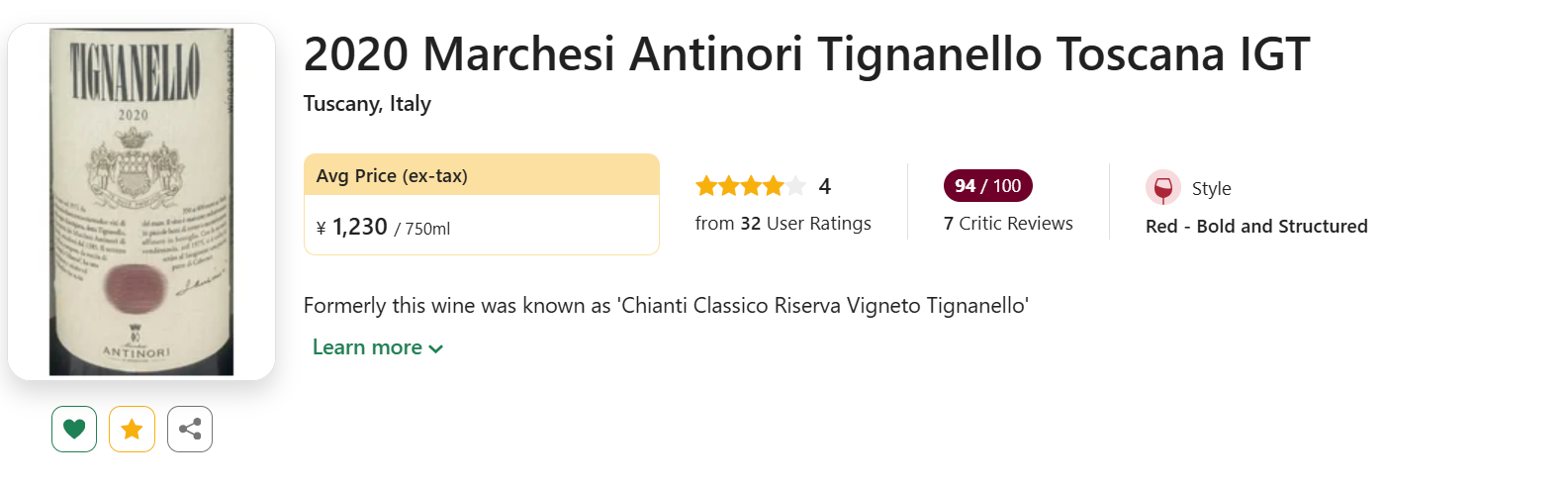The image size is (1568, 487).
Task: Open the Red - Bold and Structured style
Action: [x=1256, y=227]
